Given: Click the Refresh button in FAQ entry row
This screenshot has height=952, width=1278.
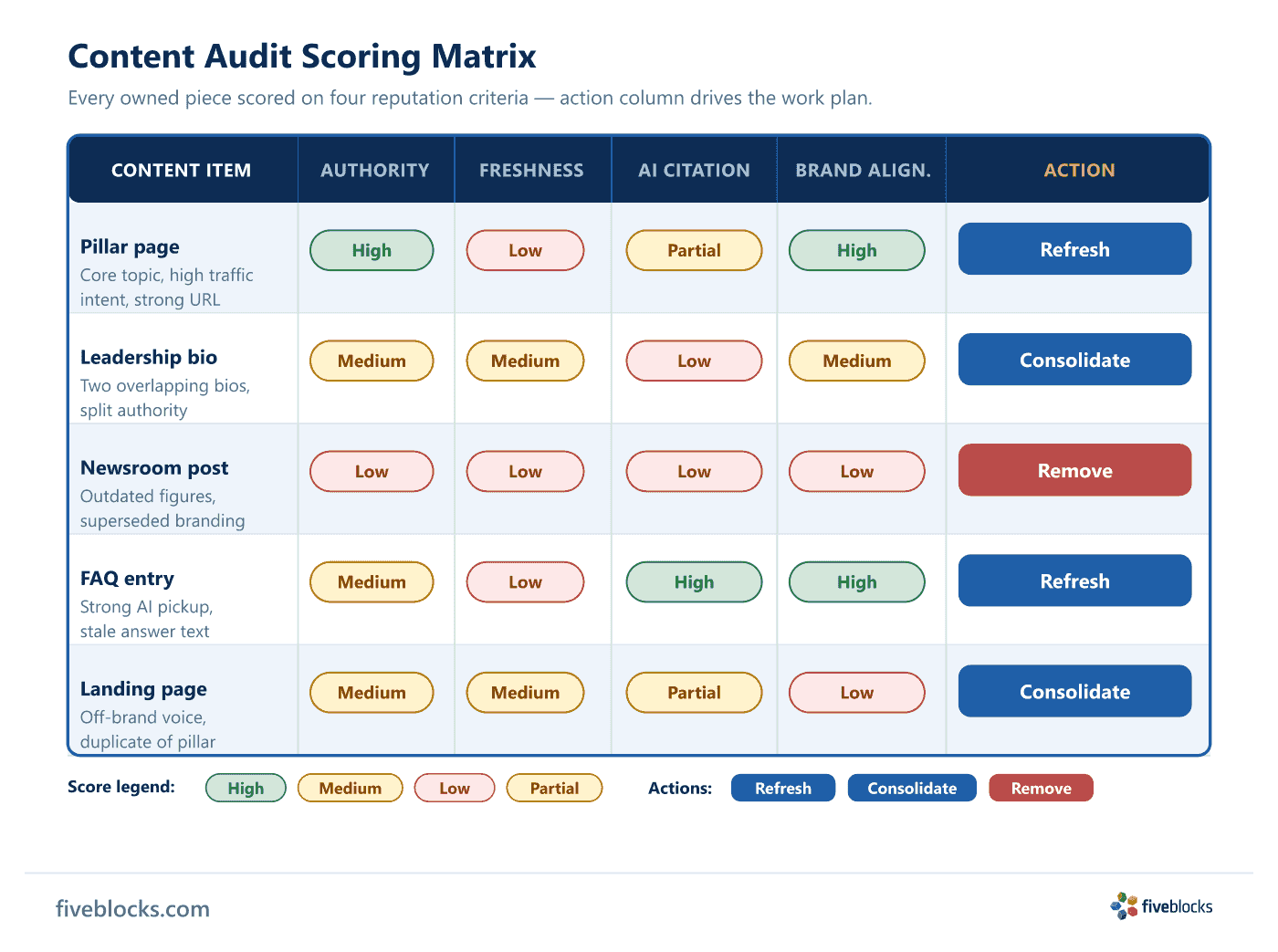Looking at the screenshot, I should coord(1074,581).
